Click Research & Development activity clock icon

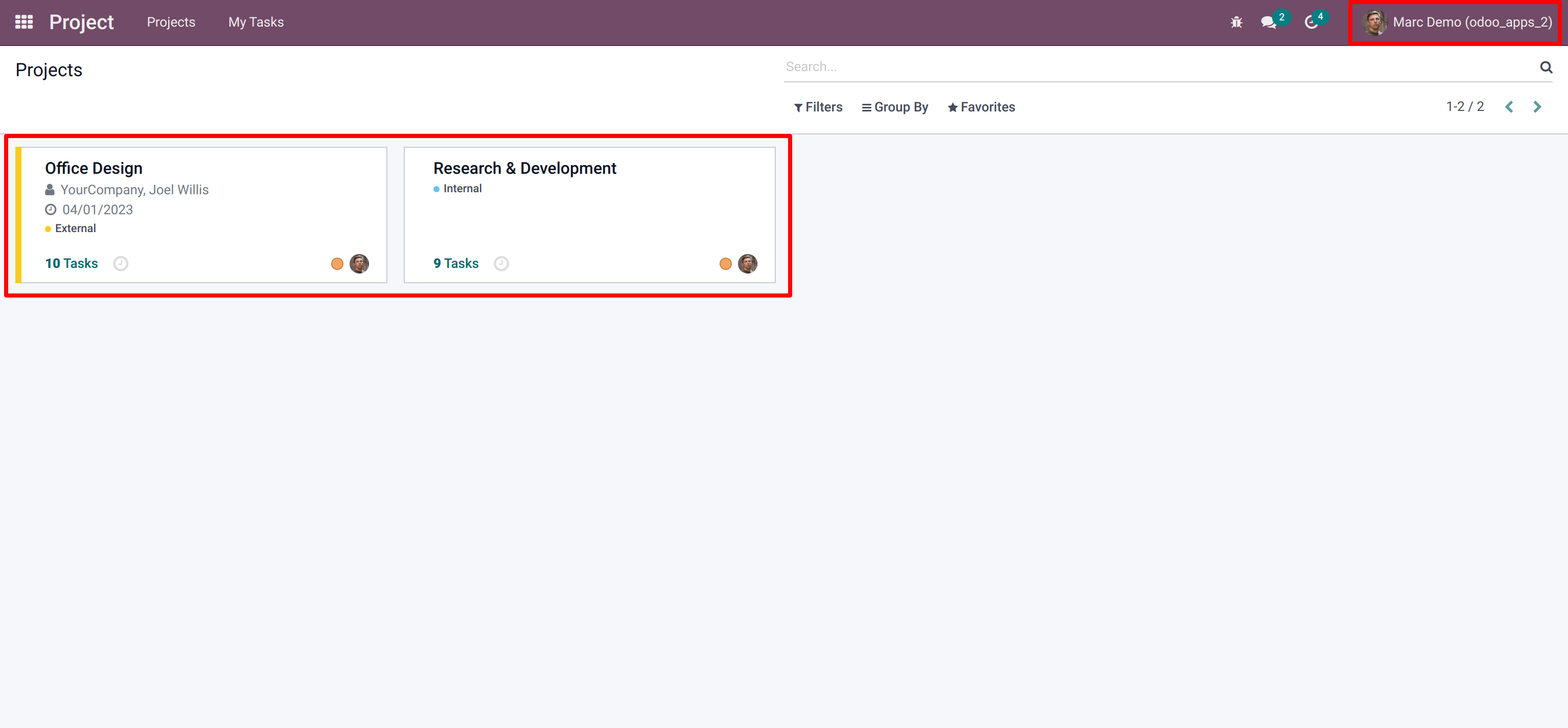point(501,264)
